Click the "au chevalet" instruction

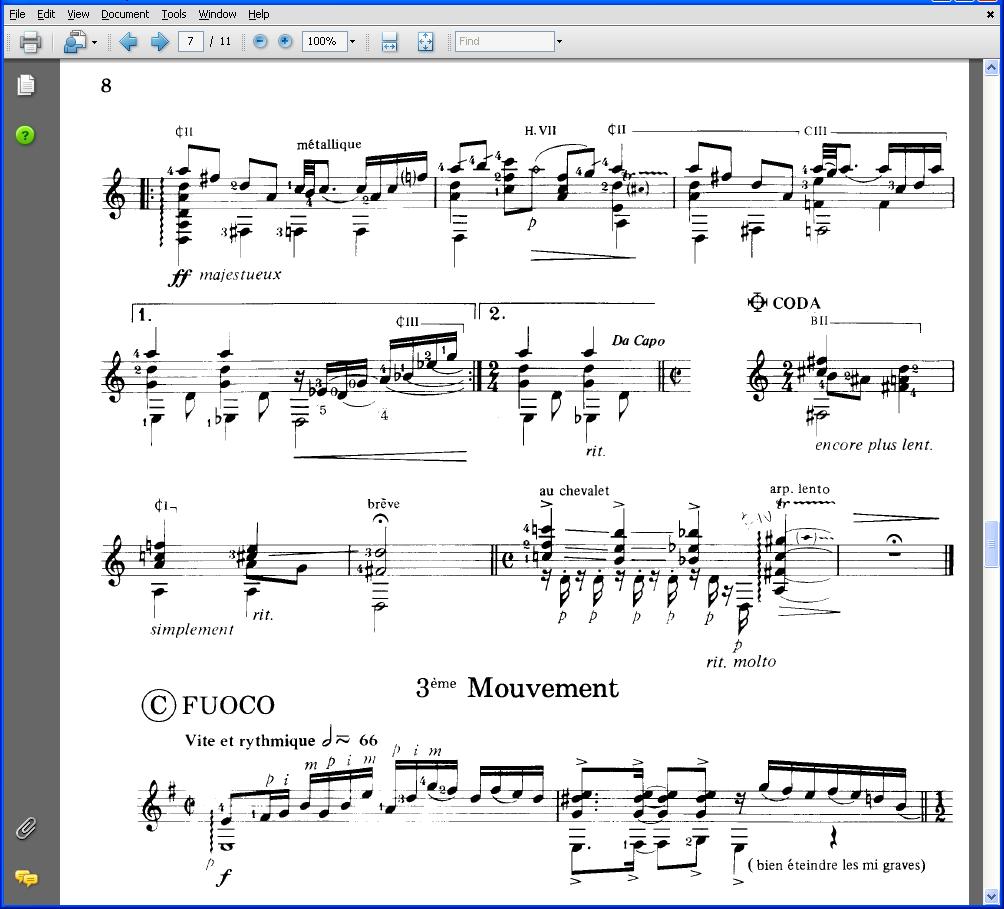[574, 491]
